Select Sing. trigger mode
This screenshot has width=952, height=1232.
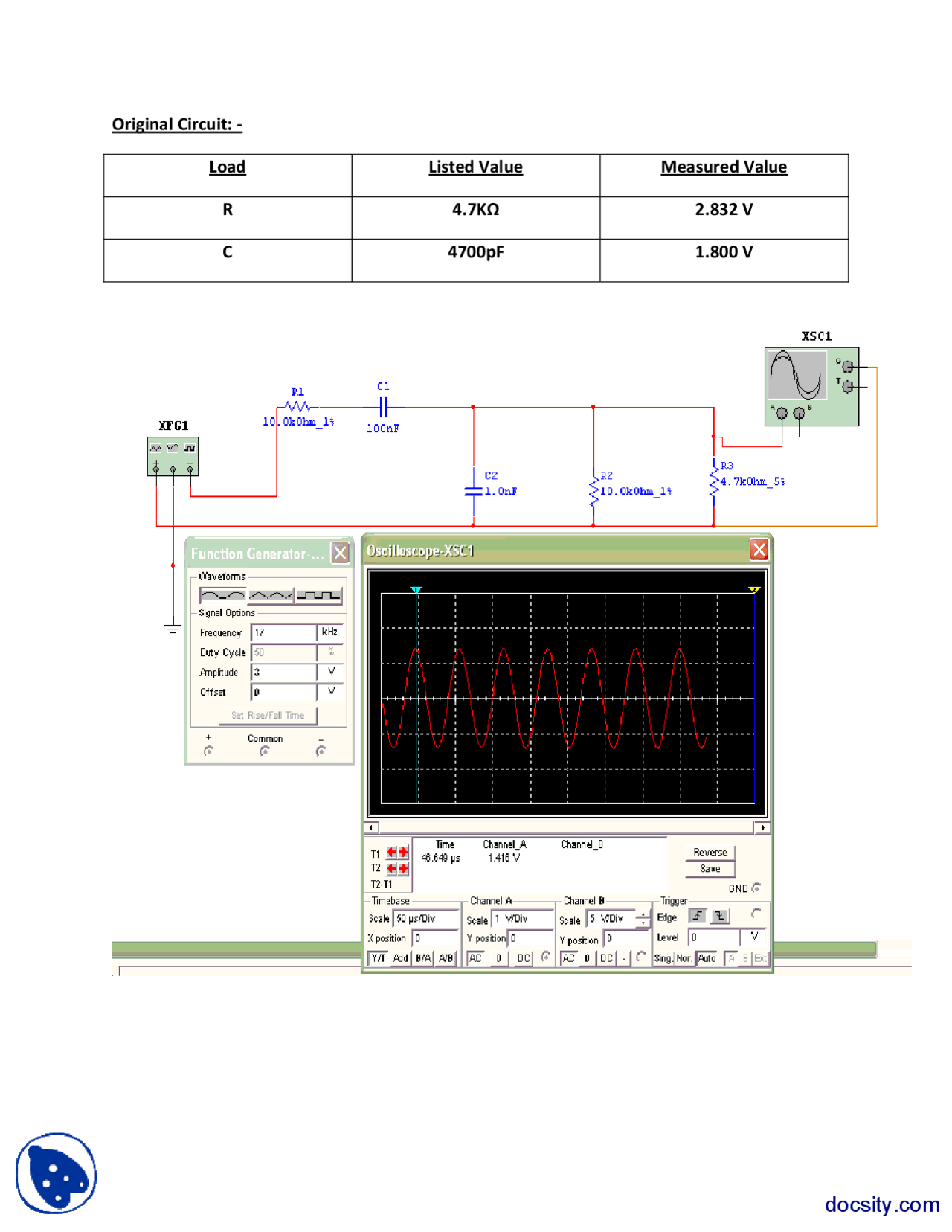[x=663, y=958]
